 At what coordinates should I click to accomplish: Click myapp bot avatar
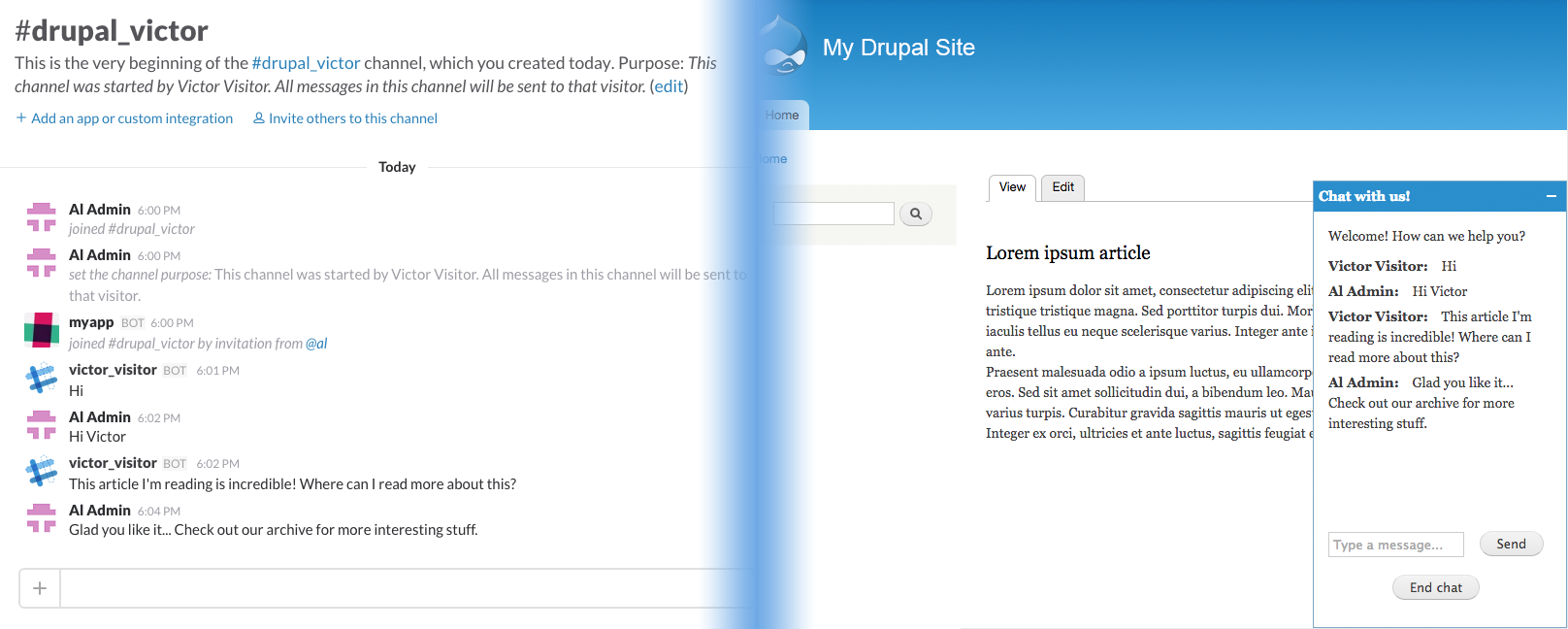pyautogui.click(x=41, y=330)
